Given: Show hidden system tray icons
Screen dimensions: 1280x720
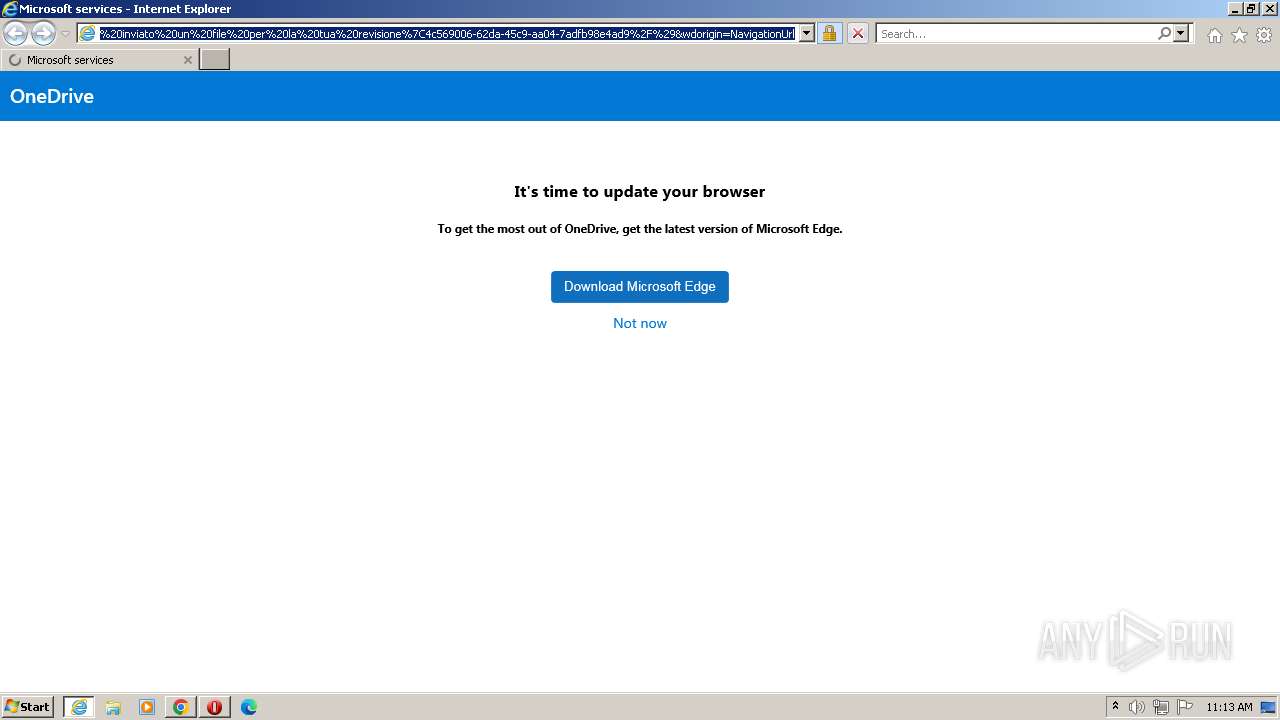Looking at the screenshot, I should (x=1115, y=707).
